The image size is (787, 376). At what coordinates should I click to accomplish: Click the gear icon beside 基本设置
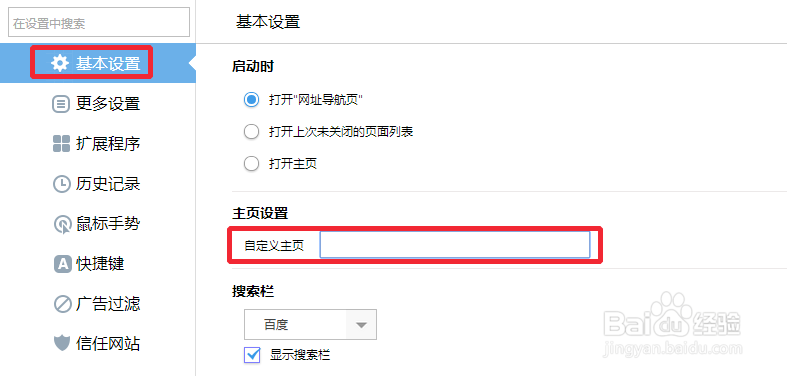(x=60, y=63)
